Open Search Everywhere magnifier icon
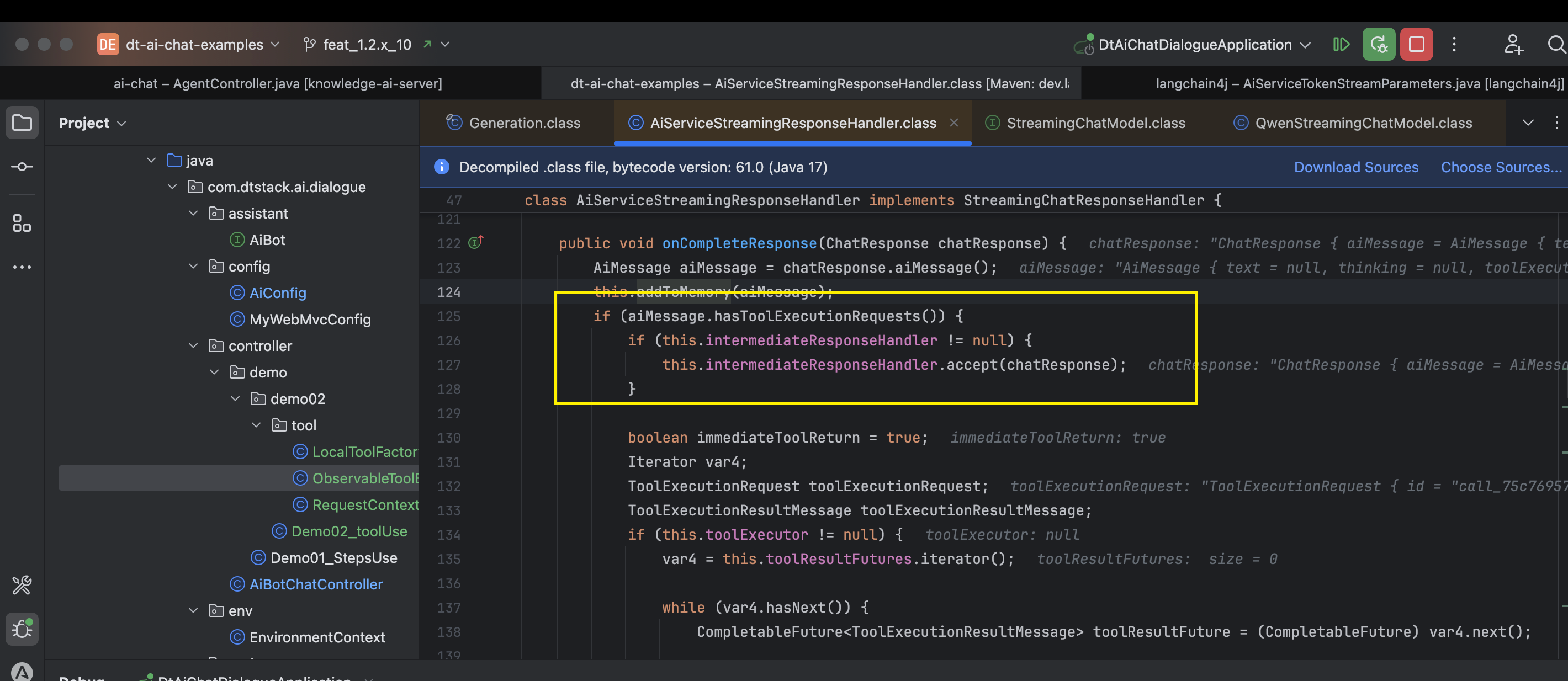The height and width of the screenshot is (681, 1568). pyautogui.click(x=1556, y=45)
